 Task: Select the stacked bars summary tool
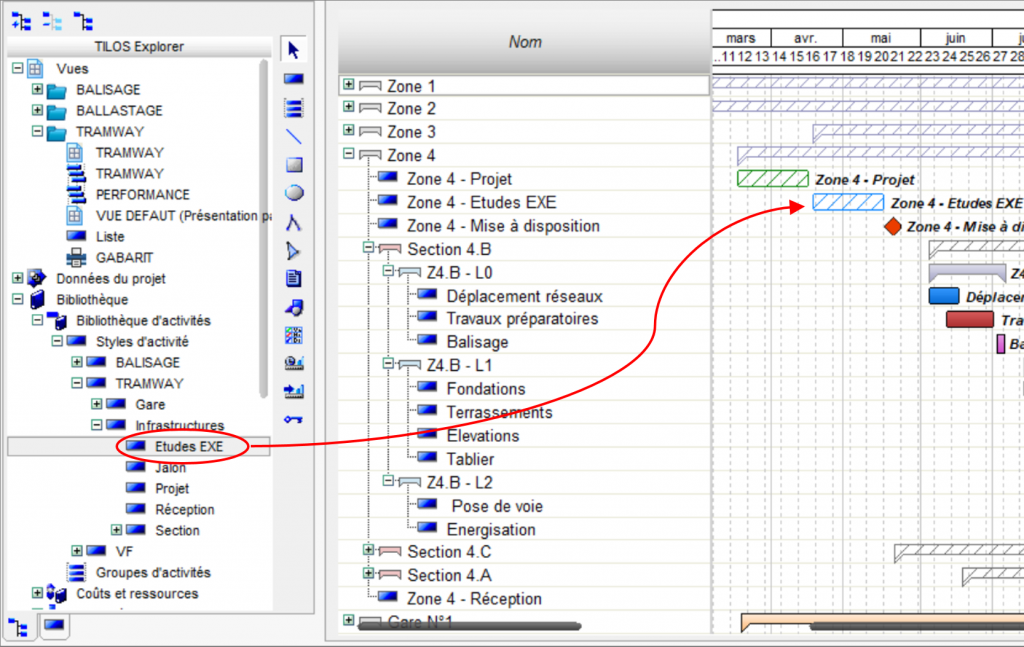[293, 108]
